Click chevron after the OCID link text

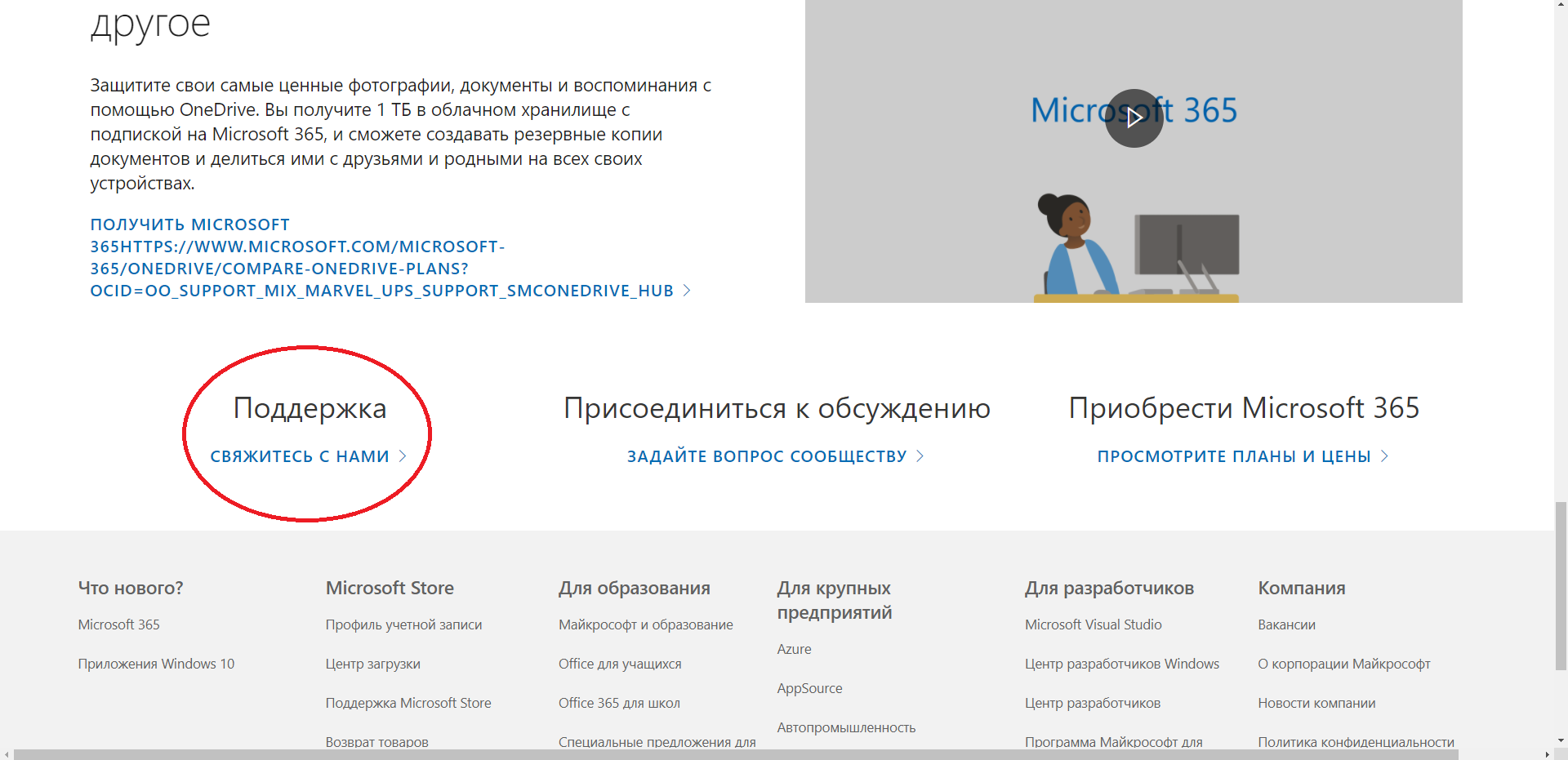(687, 291)
